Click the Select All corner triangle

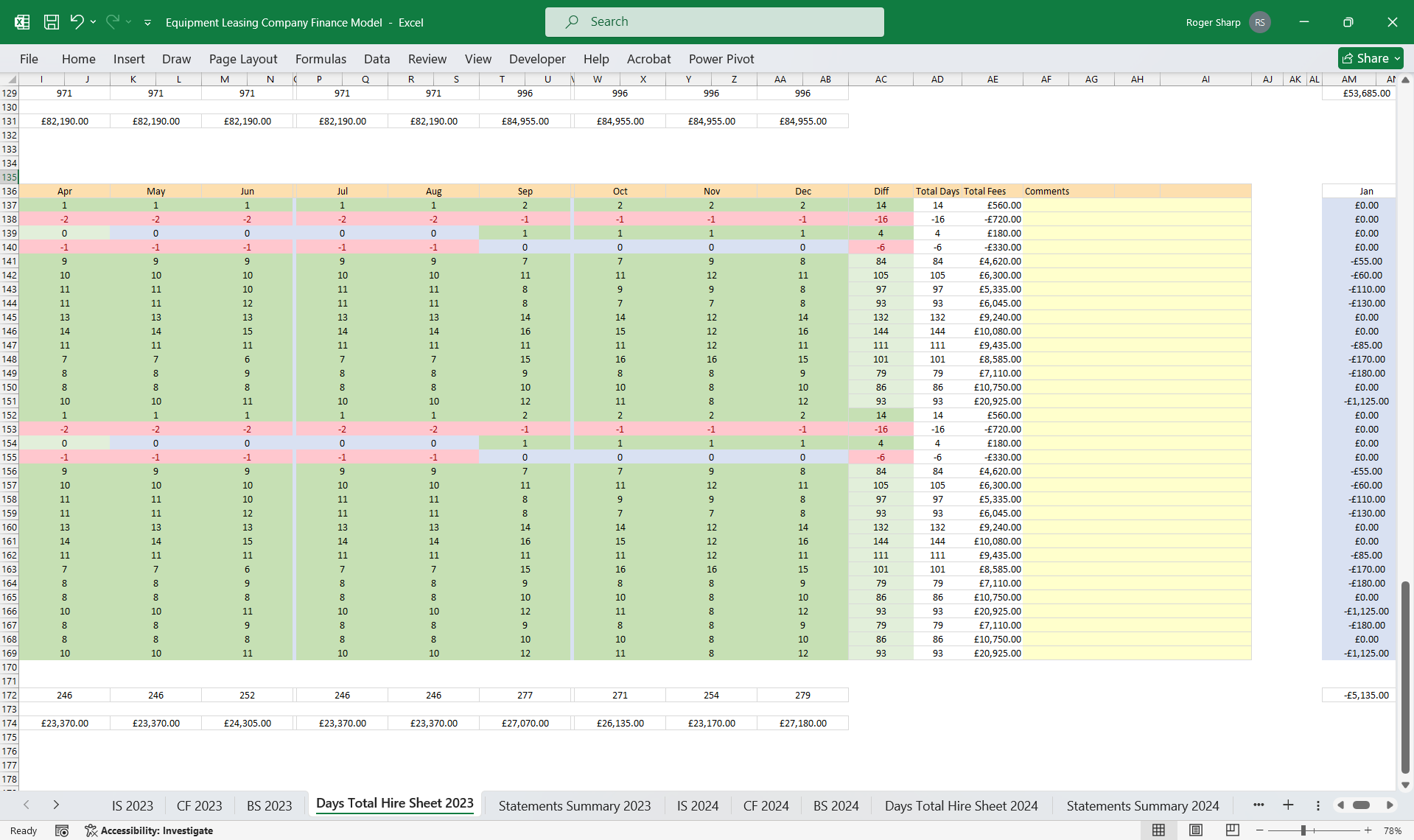(10, 80)
